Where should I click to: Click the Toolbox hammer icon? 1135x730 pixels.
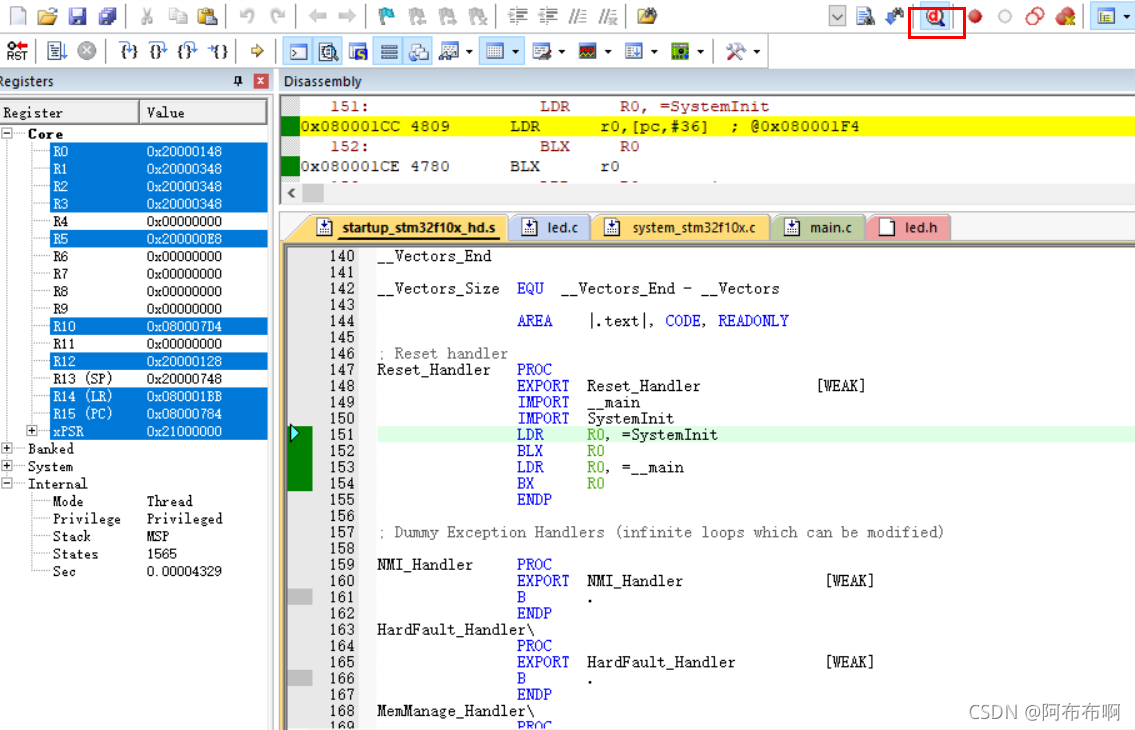tap(735, 51)
